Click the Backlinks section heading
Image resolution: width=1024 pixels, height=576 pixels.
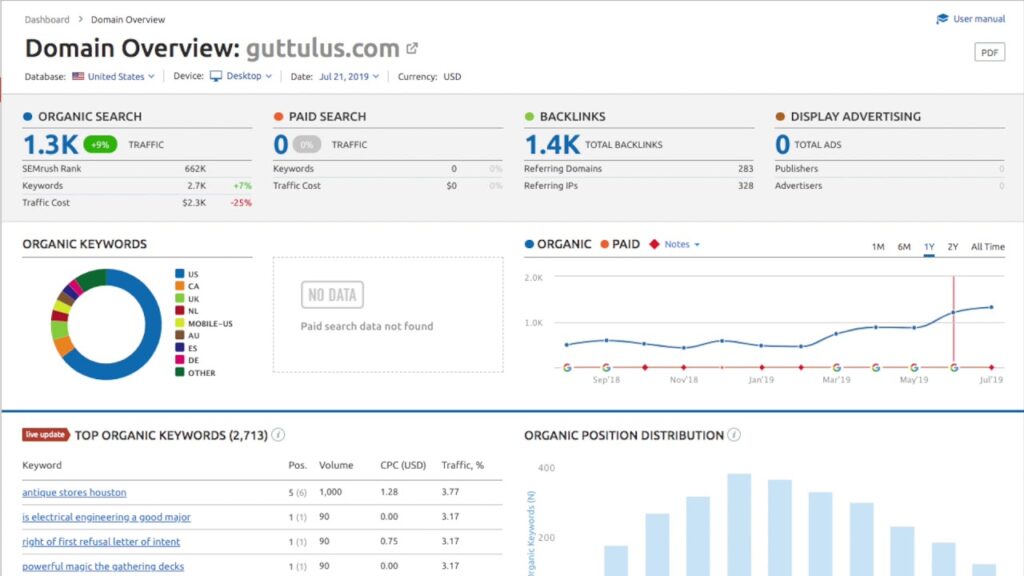pyautogui.click(x=572, y=116)
